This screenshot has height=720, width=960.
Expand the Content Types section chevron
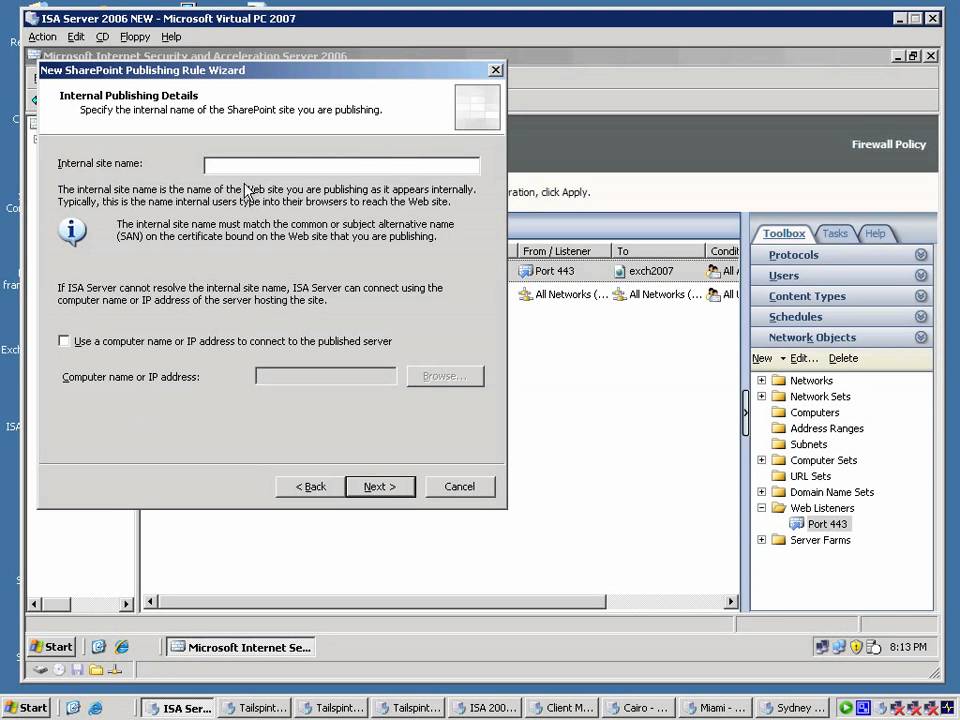coord(921,296)
